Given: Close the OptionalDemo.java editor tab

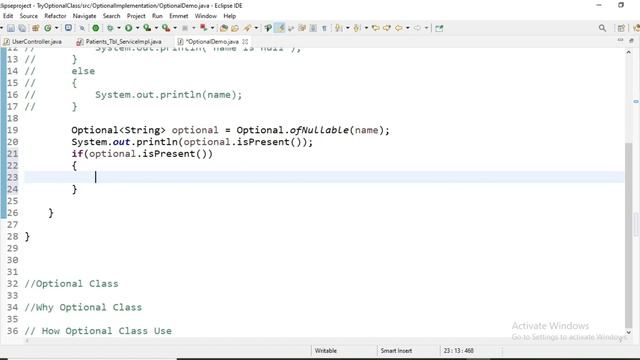Looking at the screenshot, I should [x=245, y=42].
